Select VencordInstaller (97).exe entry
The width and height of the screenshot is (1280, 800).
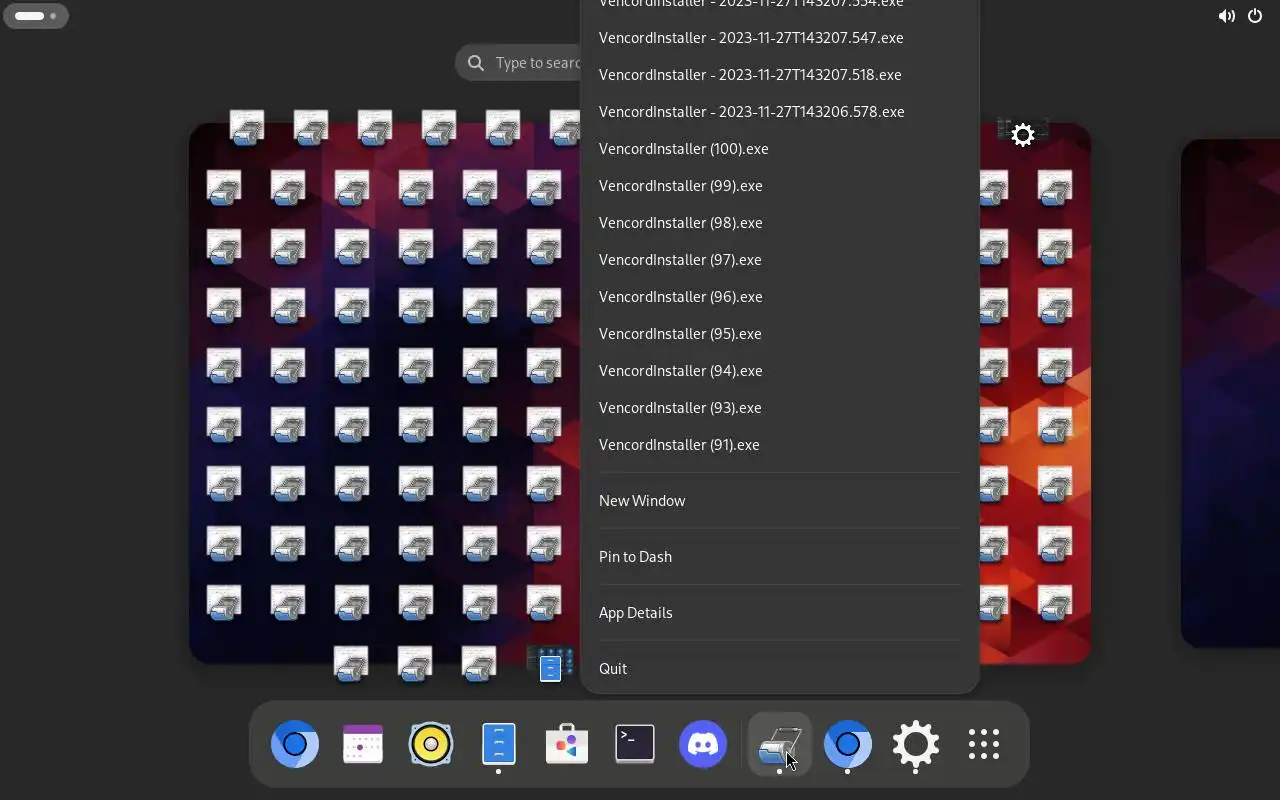coord(780,260)
